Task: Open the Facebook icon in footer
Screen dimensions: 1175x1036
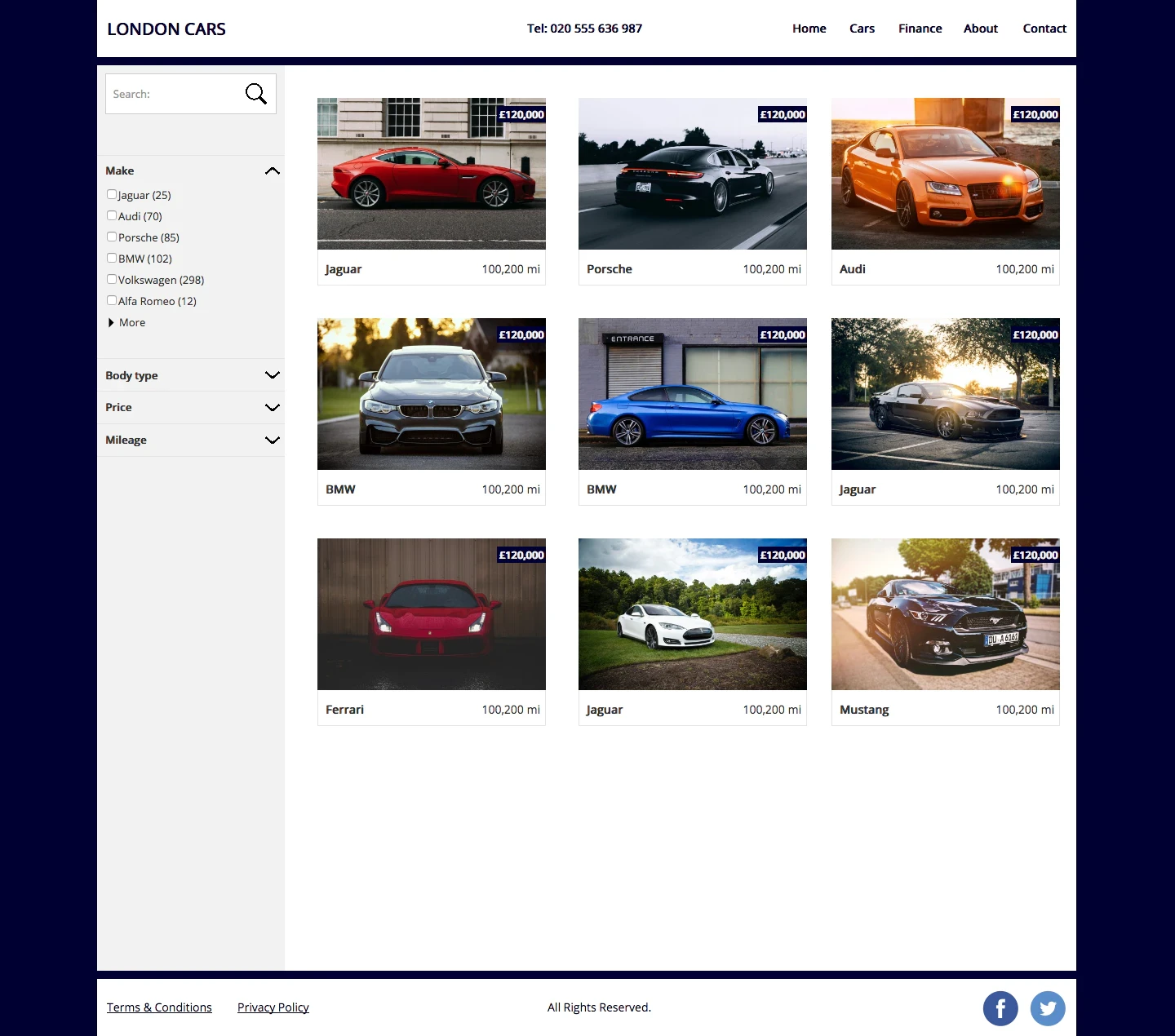Action: click(x=1000, y=1008)
